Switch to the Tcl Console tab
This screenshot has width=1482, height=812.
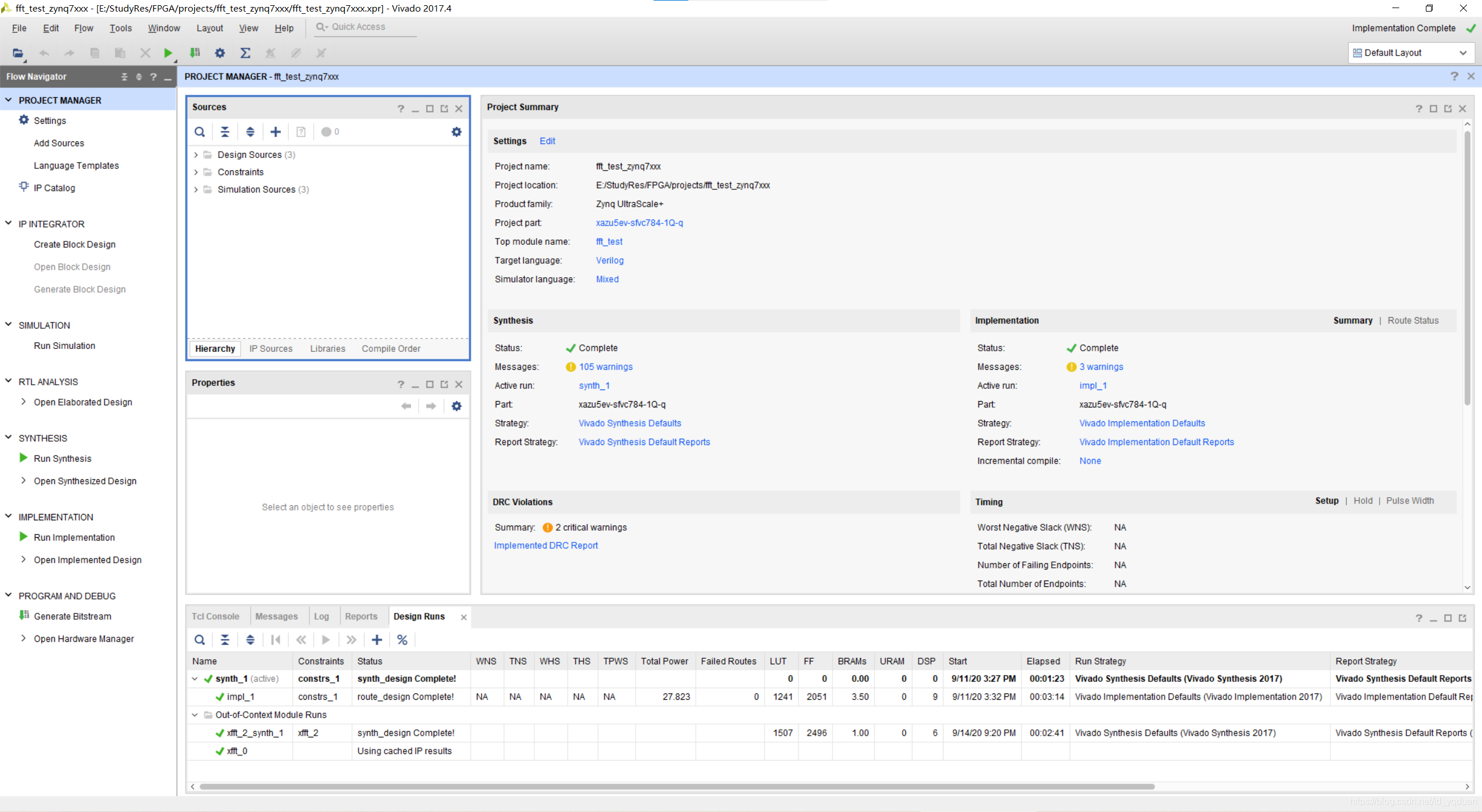215,616
